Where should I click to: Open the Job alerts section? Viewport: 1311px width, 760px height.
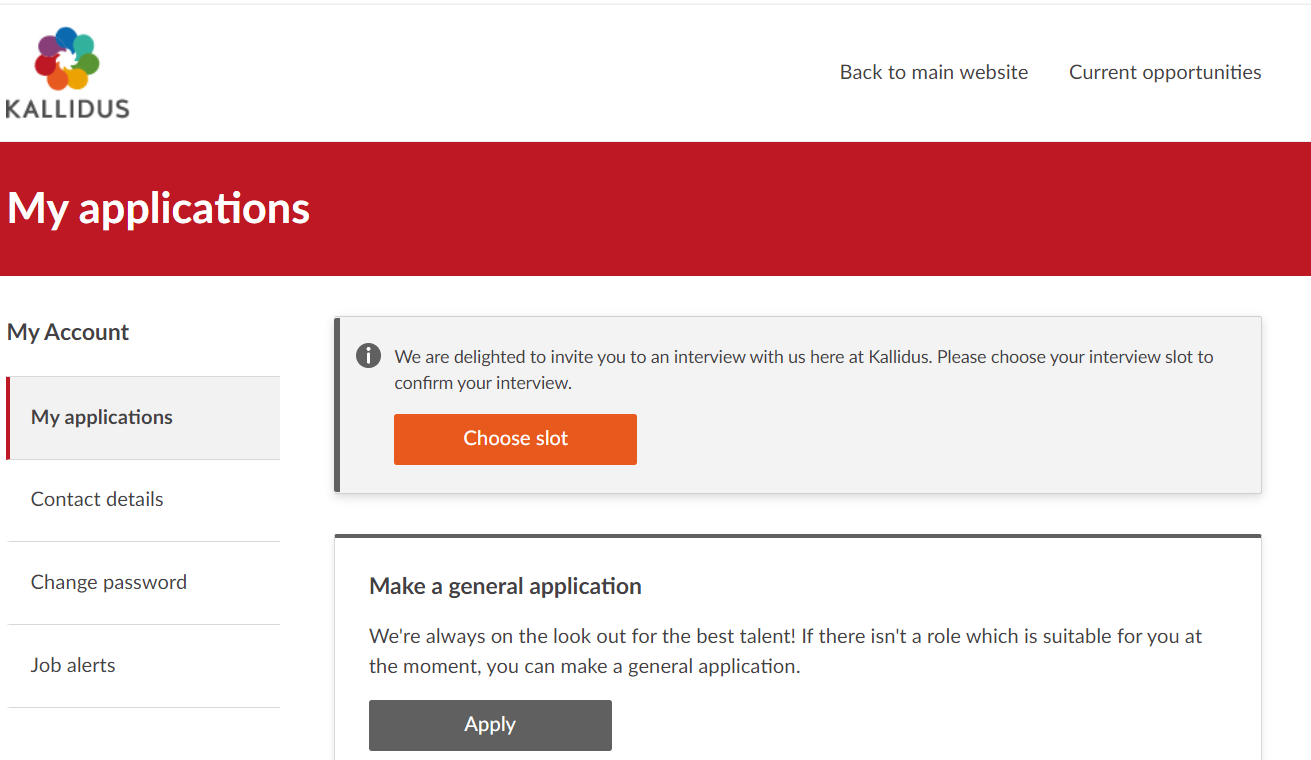coord(73,665)
